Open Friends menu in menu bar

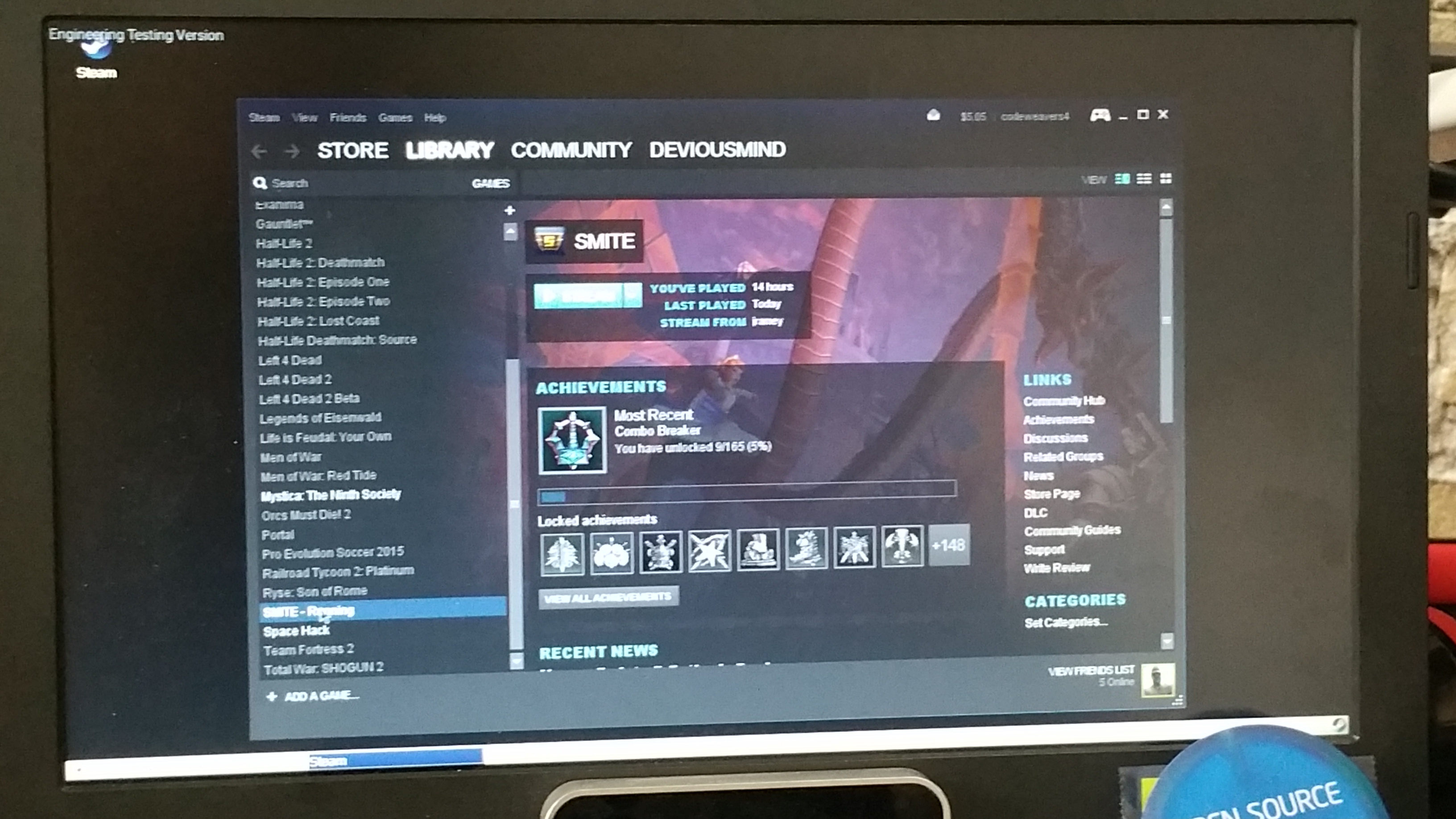[347, 118]
